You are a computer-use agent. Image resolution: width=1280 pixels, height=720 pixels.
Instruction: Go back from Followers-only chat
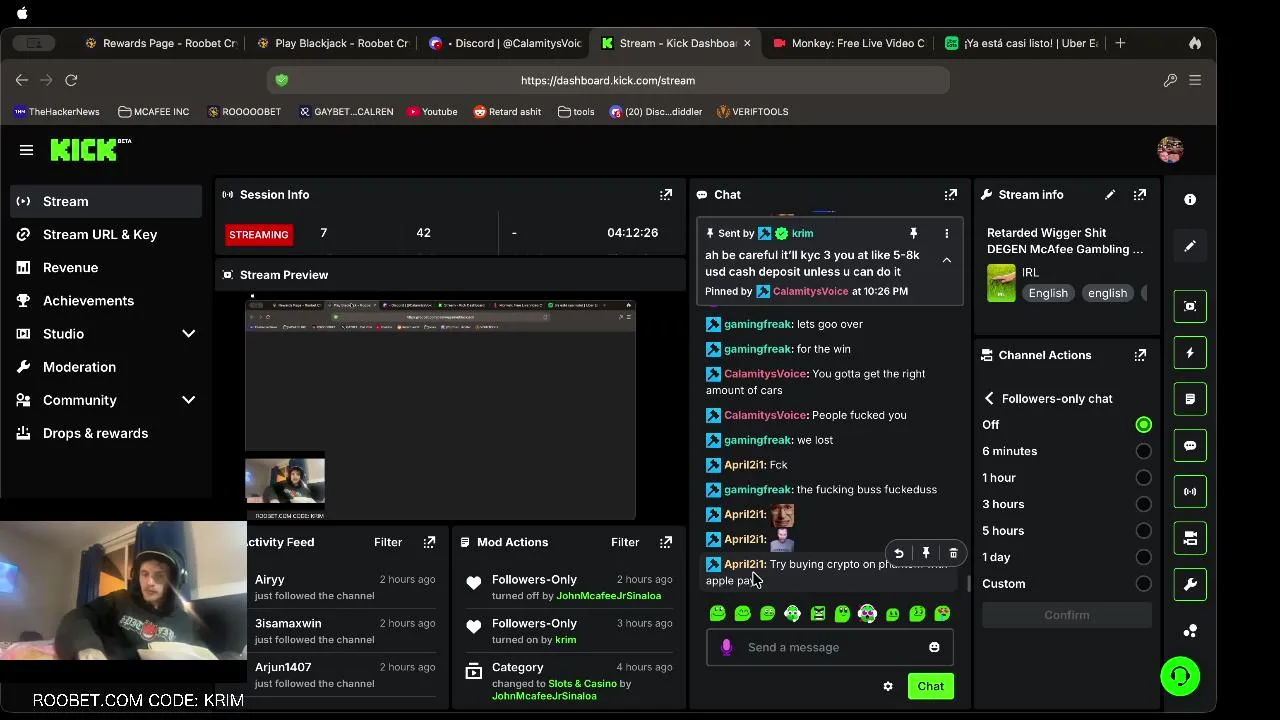coord(989,398)
